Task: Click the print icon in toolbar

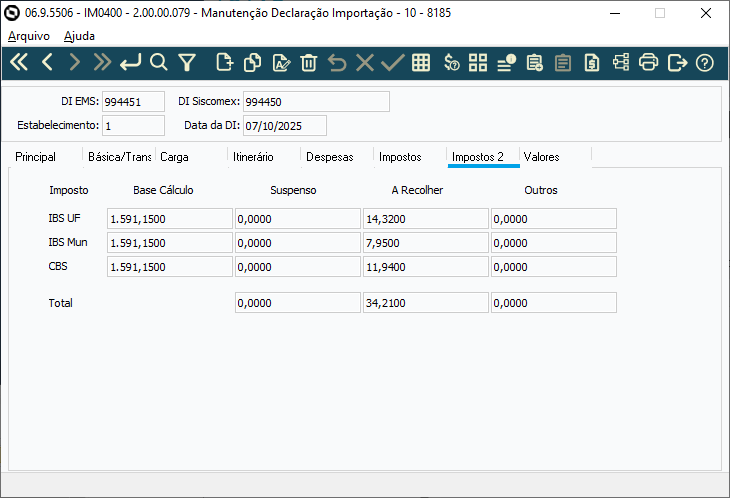Action: pyautogui.click(x=648, y=62)
